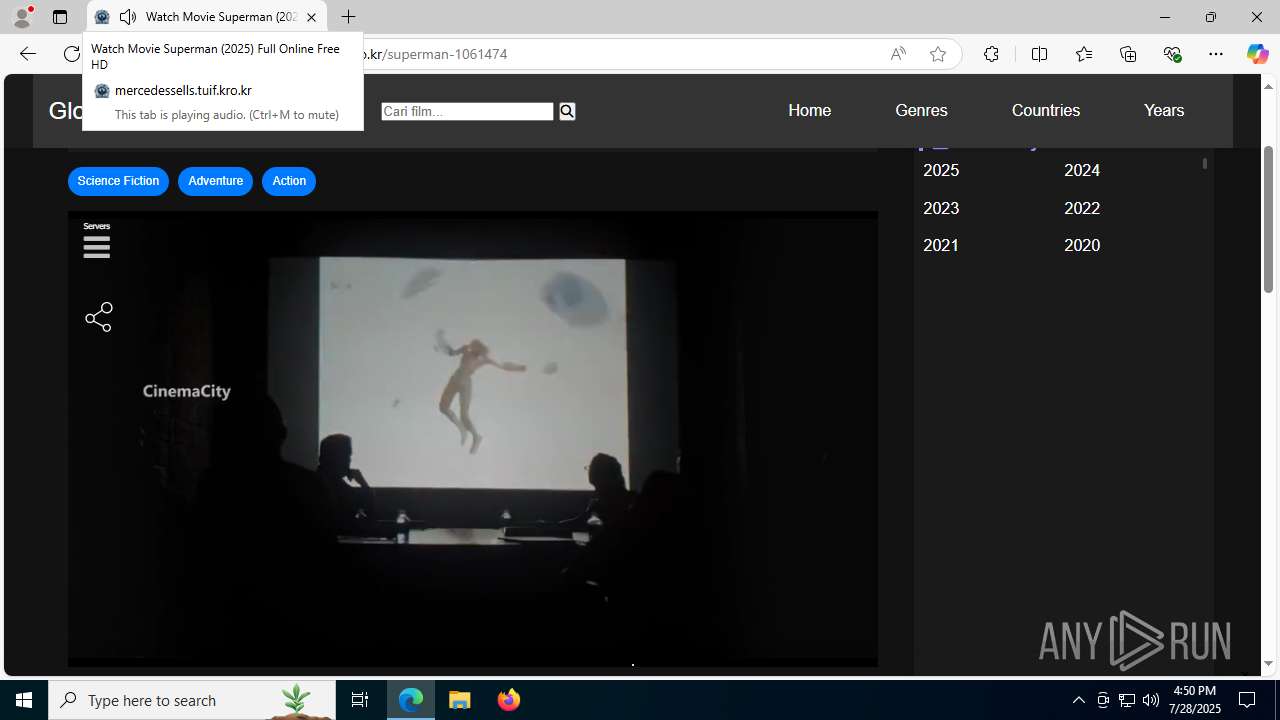Click the taskbar clock and date
The image size is (1280, 720).
[1195, 700]
